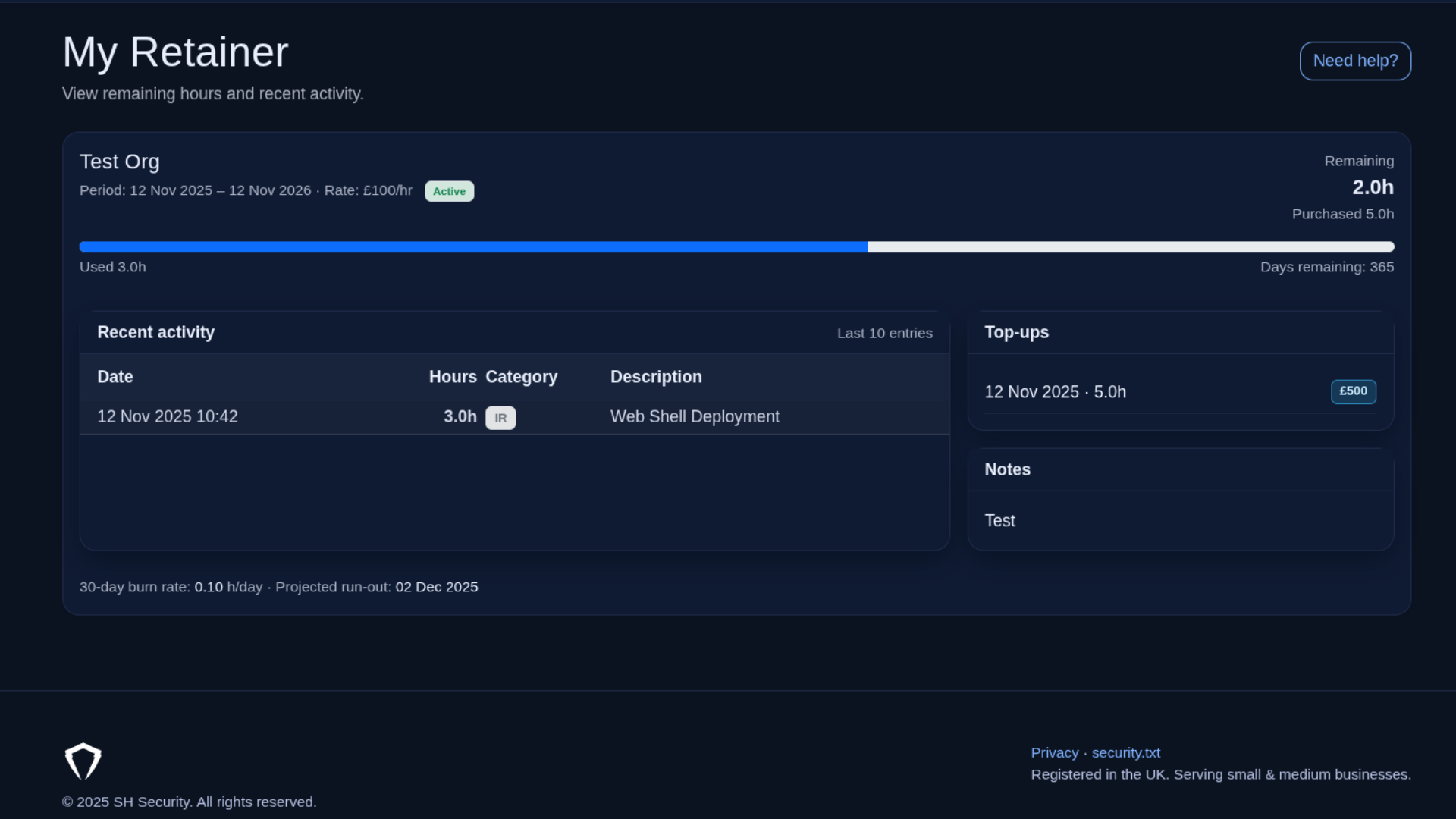Select the Web Shell Deployment activity row
Viewport: 1456px width, 819px height.
coord(514,416)
